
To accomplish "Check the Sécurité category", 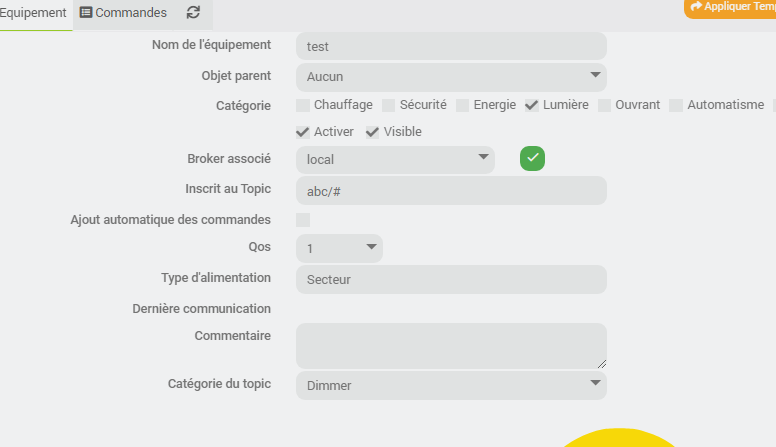I will pyautogui.click(x=389, y=105).
